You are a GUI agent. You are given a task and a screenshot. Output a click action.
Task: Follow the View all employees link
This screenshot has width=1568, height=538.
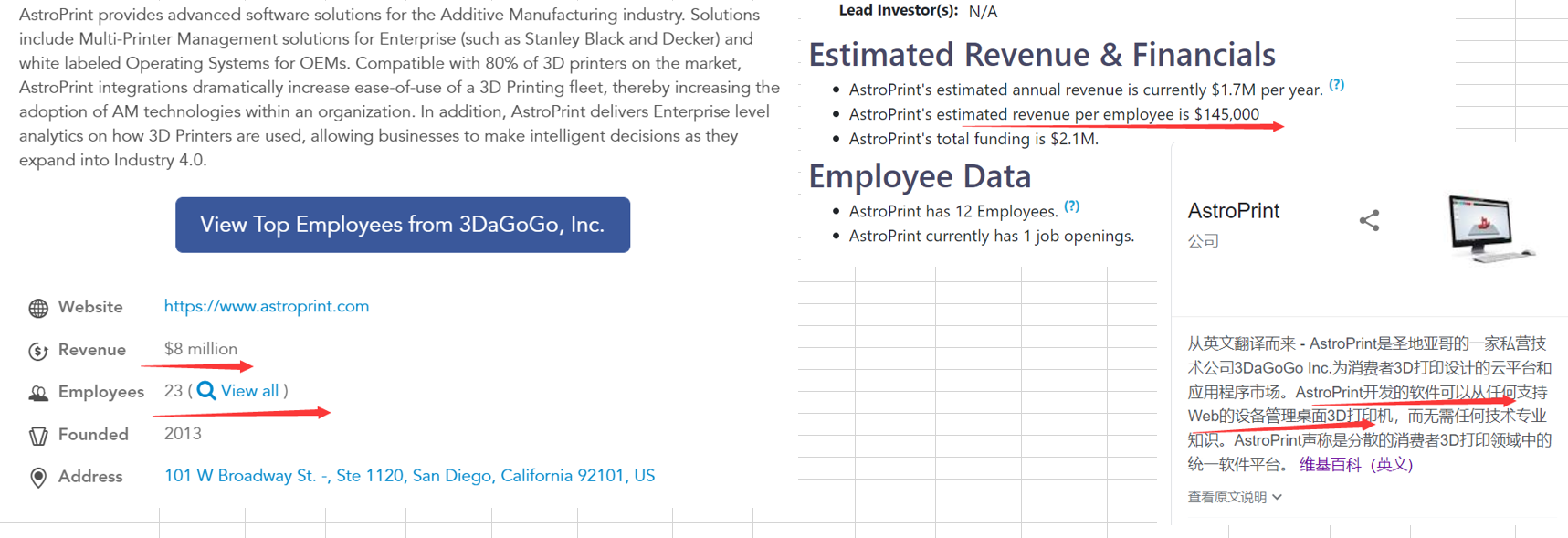(x=249, y=391)
